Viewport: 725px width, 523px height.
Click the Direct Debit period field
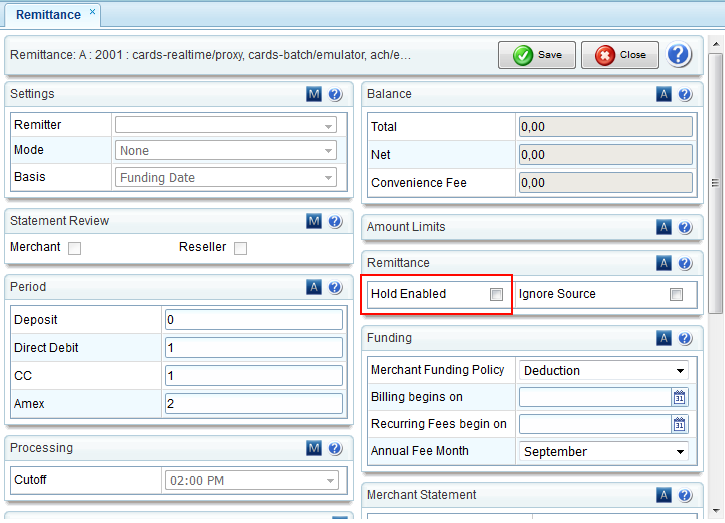click(x=253, y=347)
